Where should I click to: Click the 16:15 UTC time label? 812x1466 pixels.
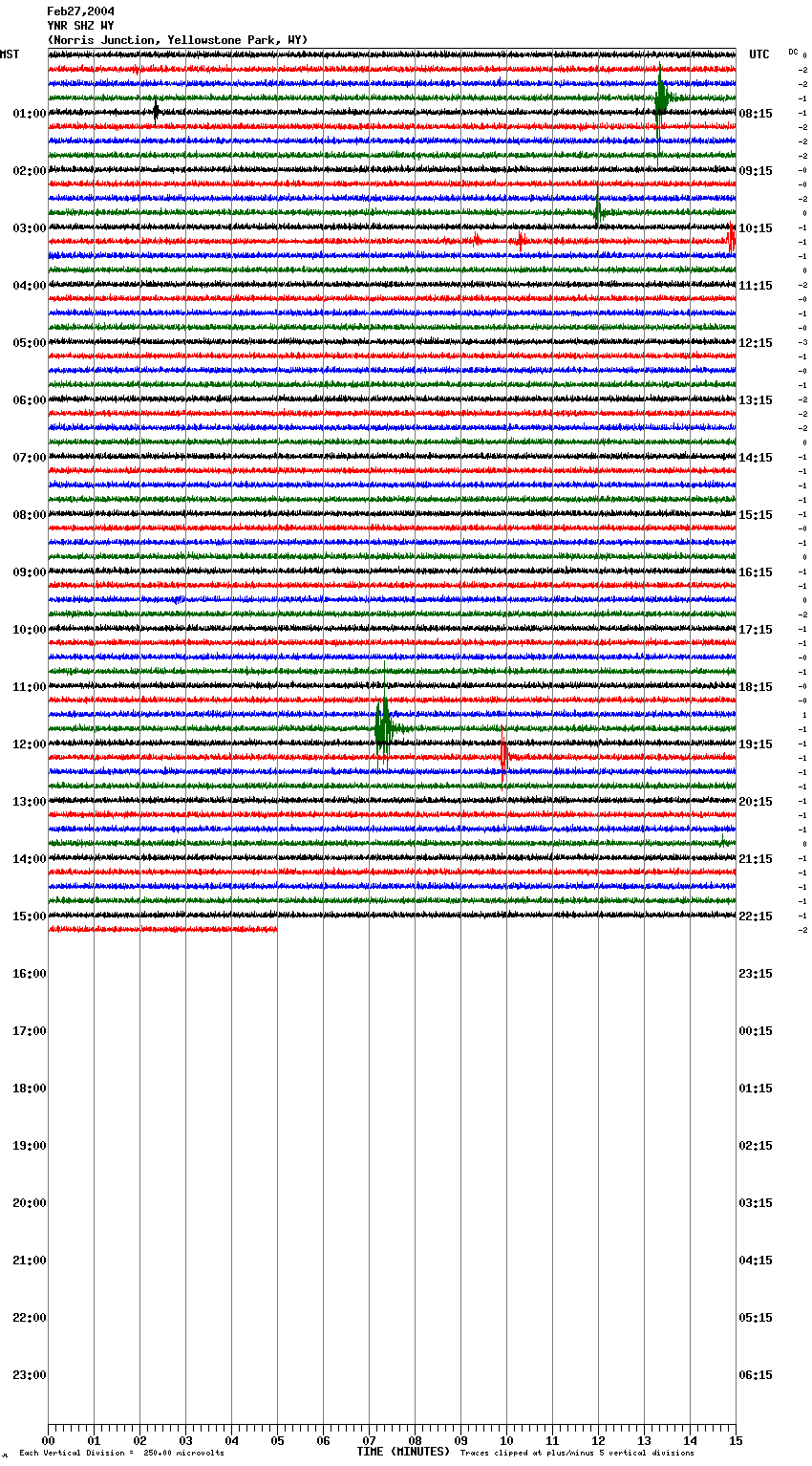(x=756, y=572)
